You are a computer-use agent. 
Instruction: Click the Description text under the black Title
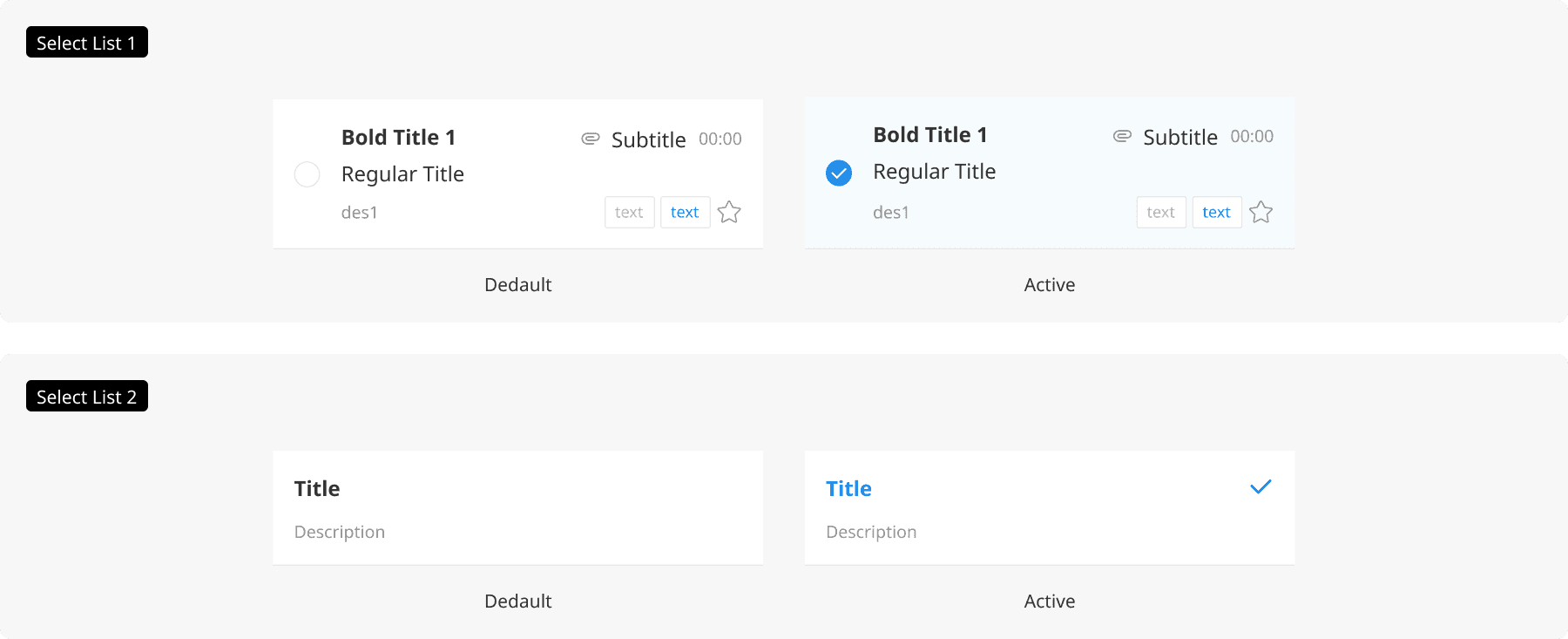coord(339,532)
